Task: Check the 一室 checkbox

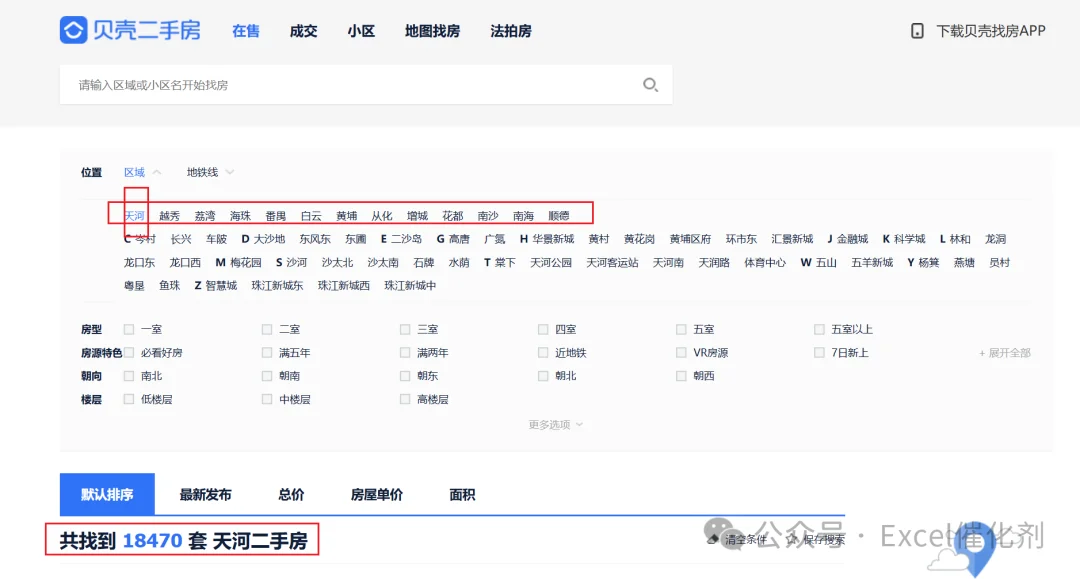Action: click(x=129, y=329)
